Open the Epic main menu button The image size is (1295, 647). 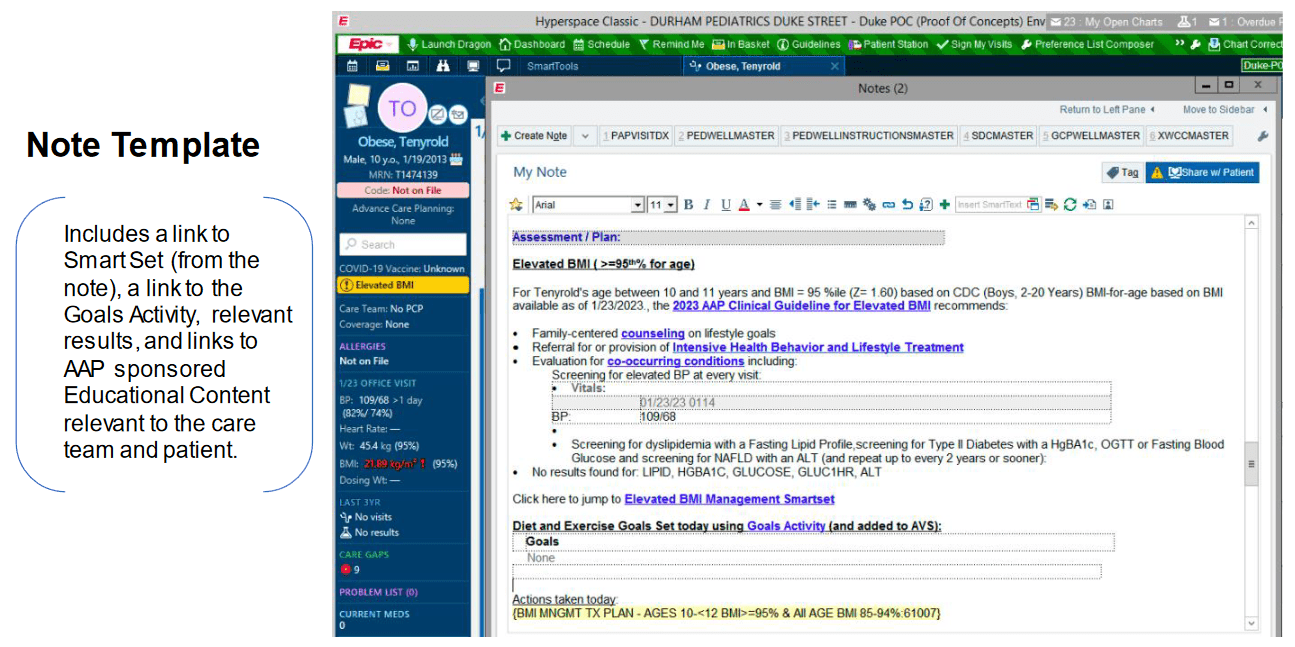[x=367, y=44]
